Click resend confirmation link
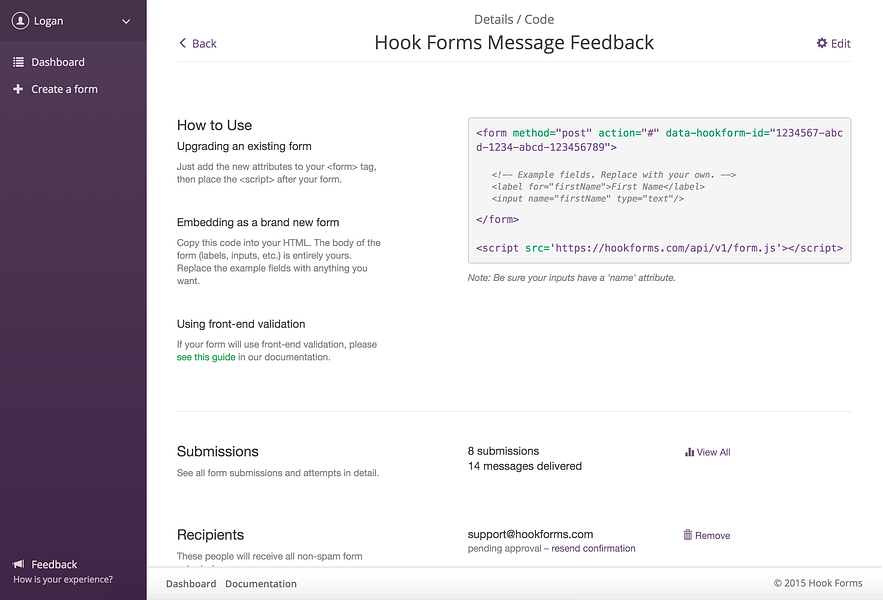Screen dimensions: 883x600 pyautogui.click(x=593, y=548)
